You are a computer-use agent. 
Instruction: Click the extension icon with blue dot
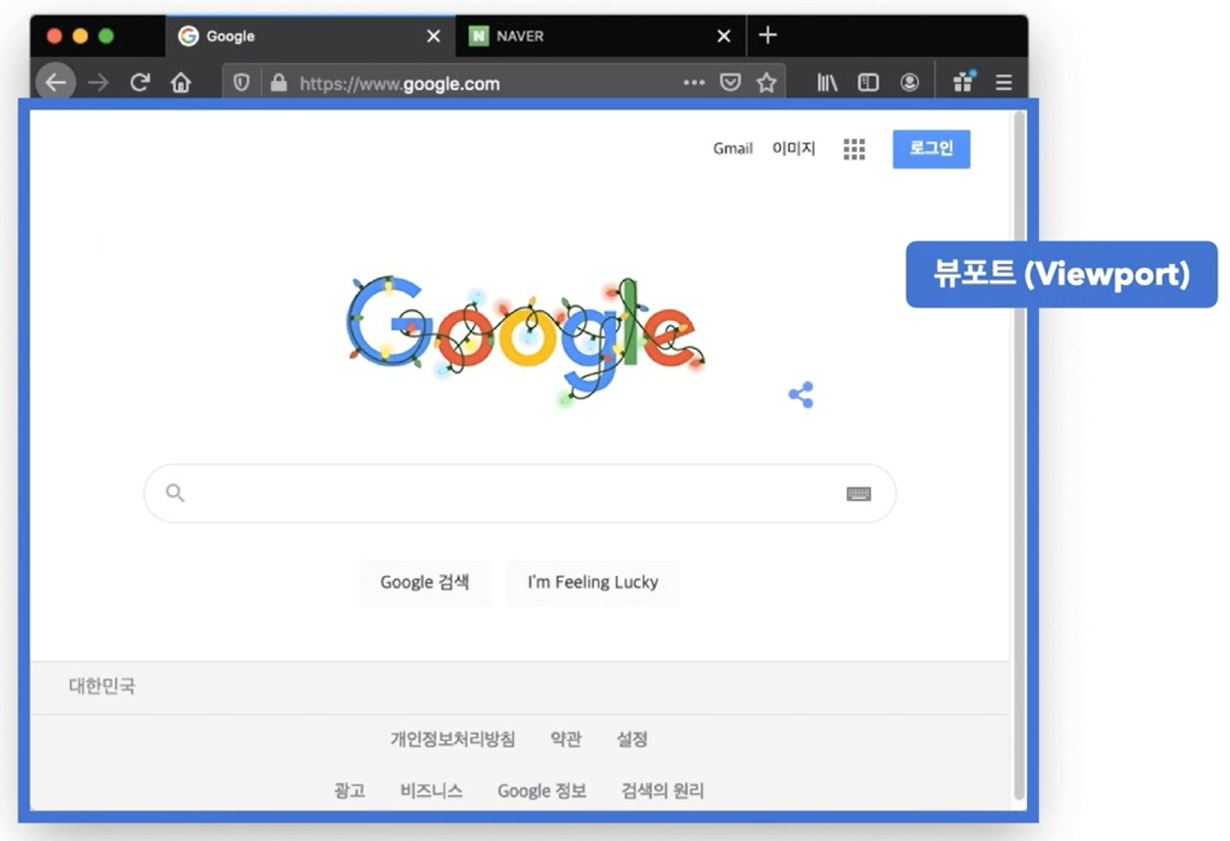(964, 82)
